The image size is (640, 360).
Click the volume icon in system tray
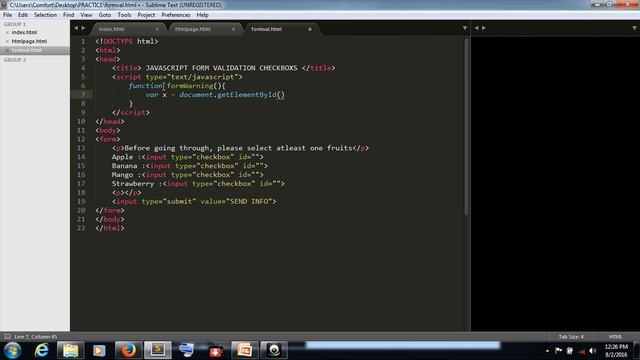tap(593, 351)
